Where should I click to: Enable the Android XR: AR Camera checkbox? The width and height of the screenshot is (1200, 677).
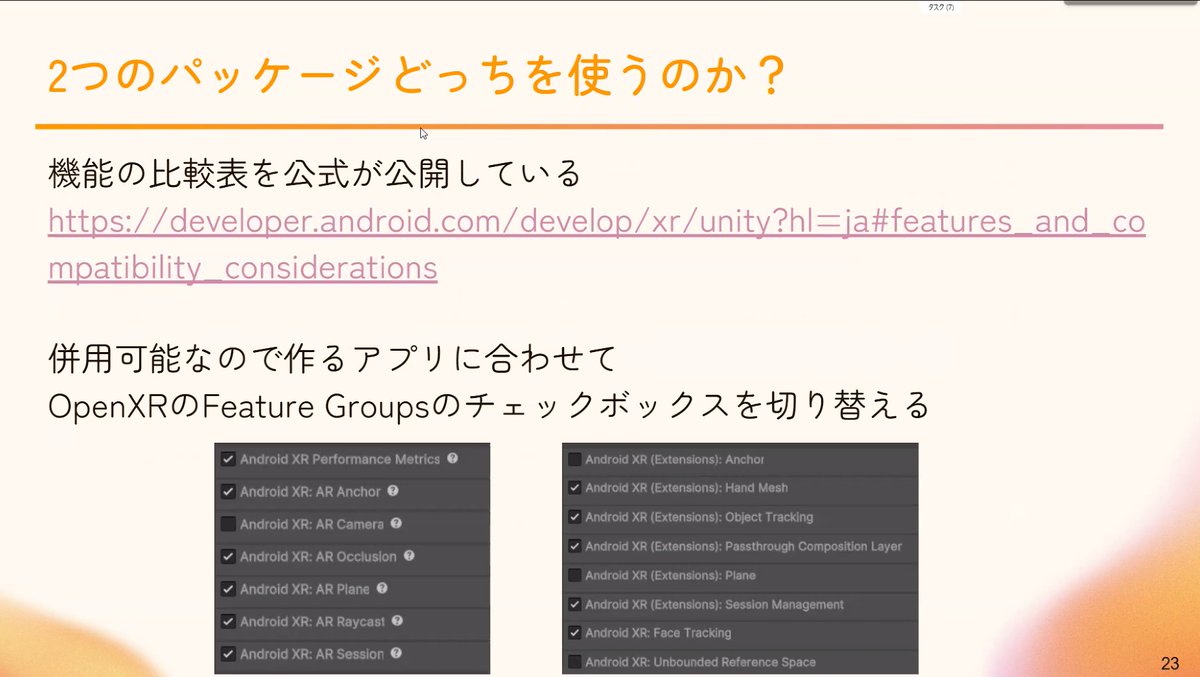coord(226,523)
